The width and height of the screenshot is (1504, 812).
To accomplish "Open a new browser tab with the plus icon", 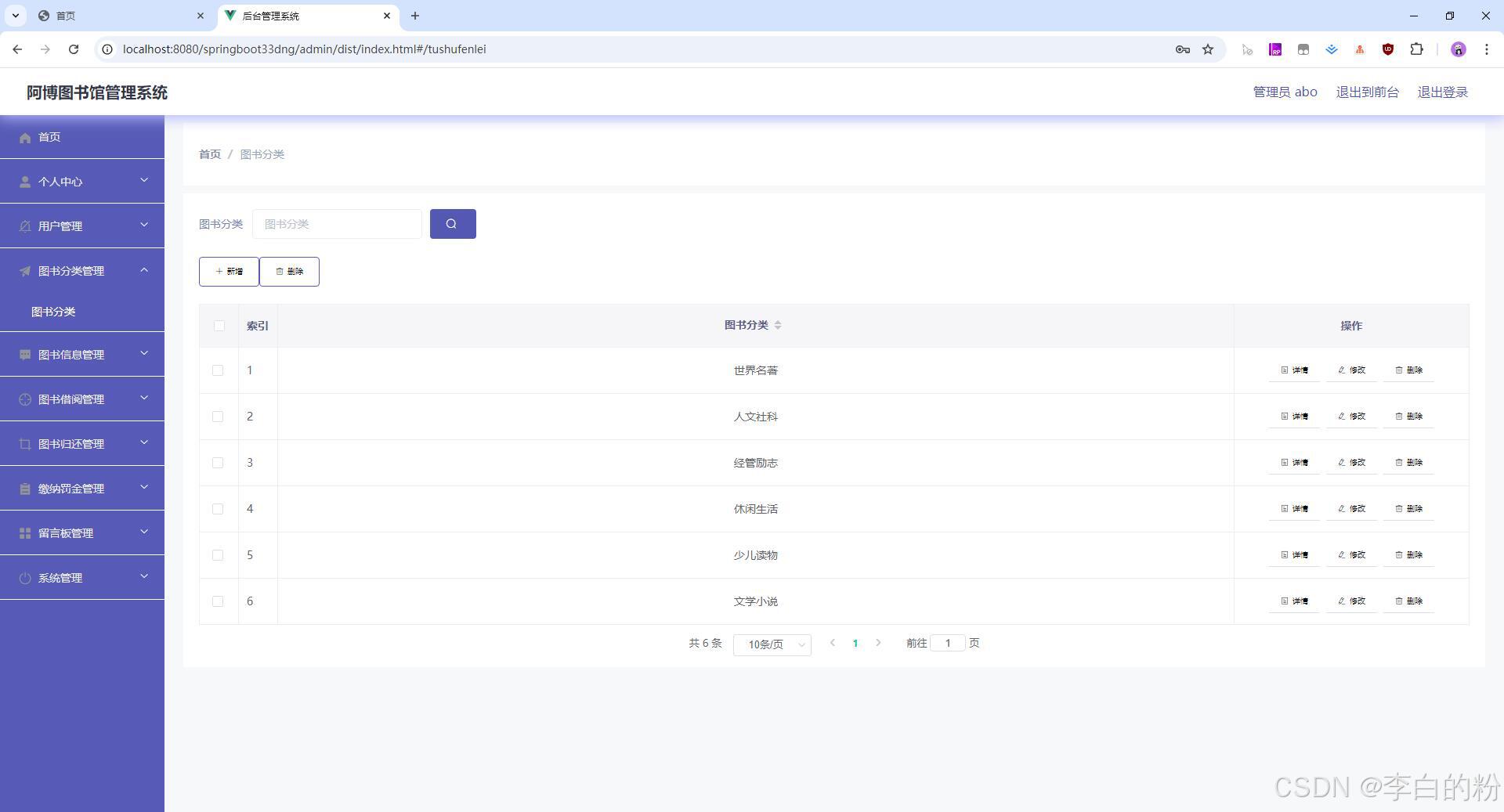I will [415, 16].
